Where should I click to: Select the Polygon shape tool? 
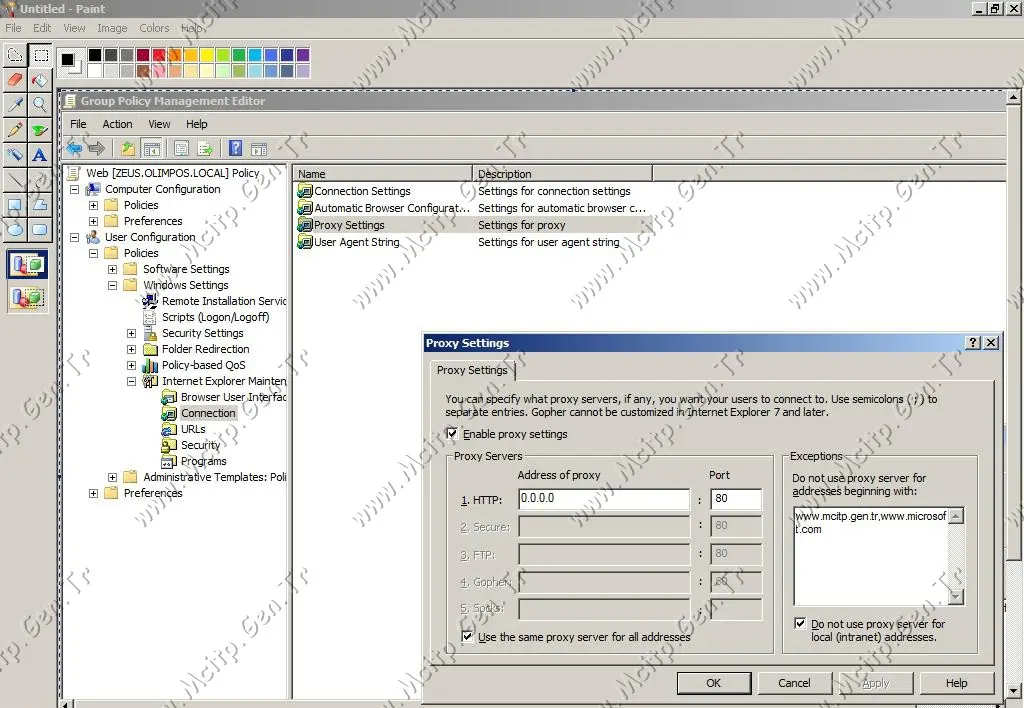(40, 204)
